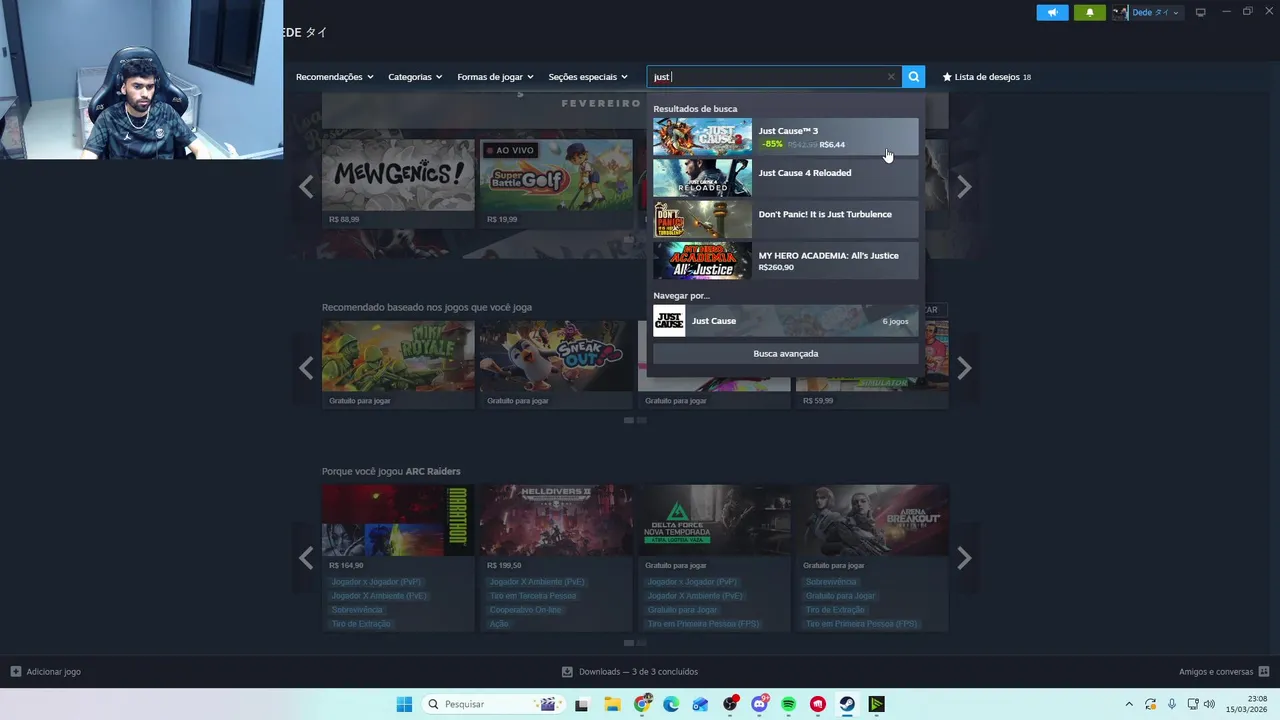Click the blue magnifier search button
Screen dimensions: 1280x720
(x=913, y=77)
